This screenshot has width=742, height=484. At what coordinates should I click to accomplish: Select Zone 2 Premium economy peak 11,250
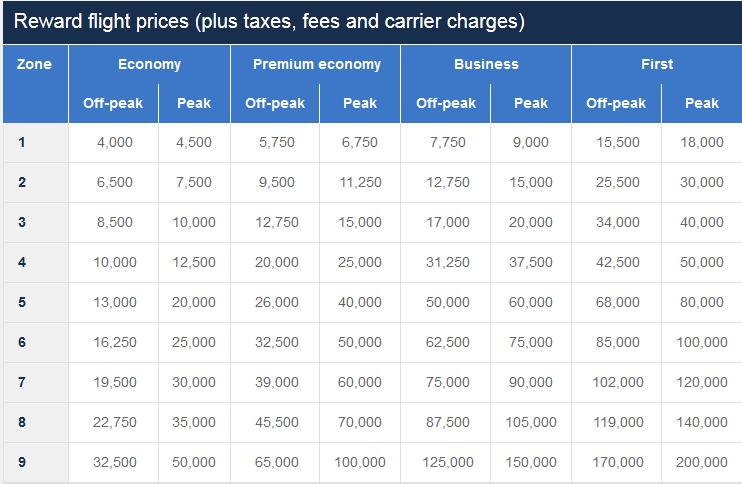click(360, 182)
